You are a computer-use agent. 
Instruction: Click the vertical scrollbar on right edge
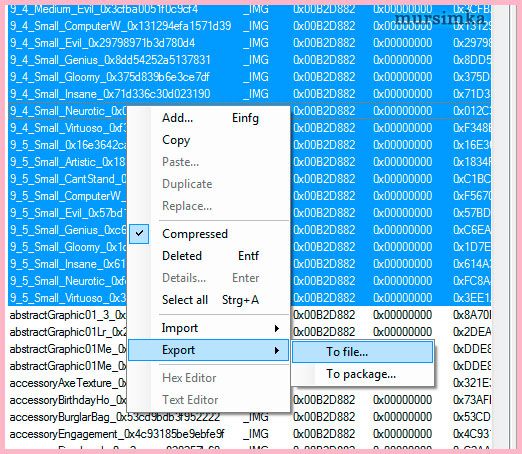pyautogui.click(x=499, y=227)
